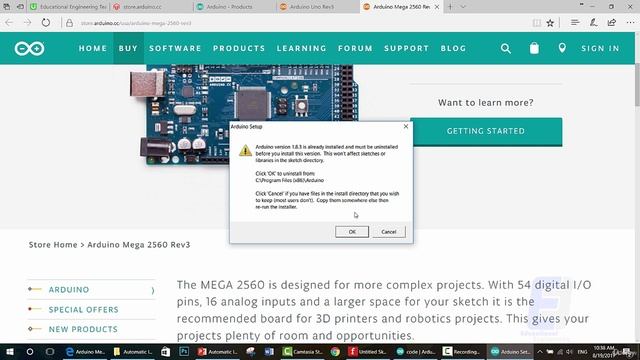Click the Arduino Mega board image
640x360 pixels.
[x=244, y=114]
